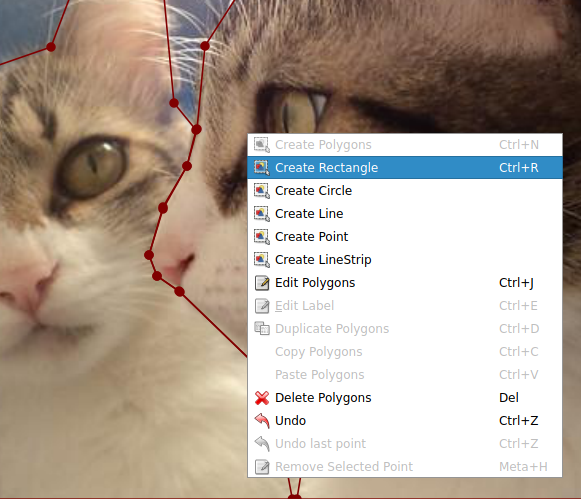The height and width of the screenshot is (499, 581).
Task: Click the Ctrl+J shortcut label
Action: pyautogui.click(x=516, y=283)
